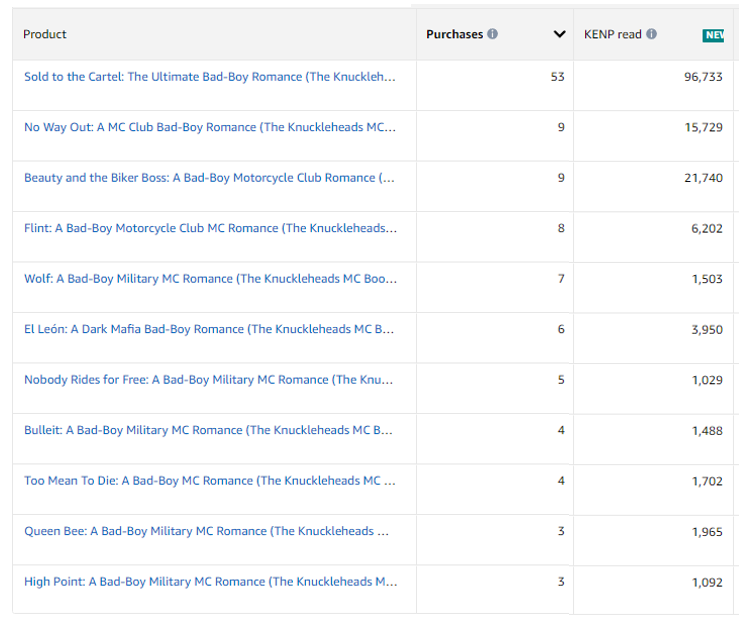The image size is (745, 628).
Task: Open No Way Out book link
Action: (x=210, y=127)
